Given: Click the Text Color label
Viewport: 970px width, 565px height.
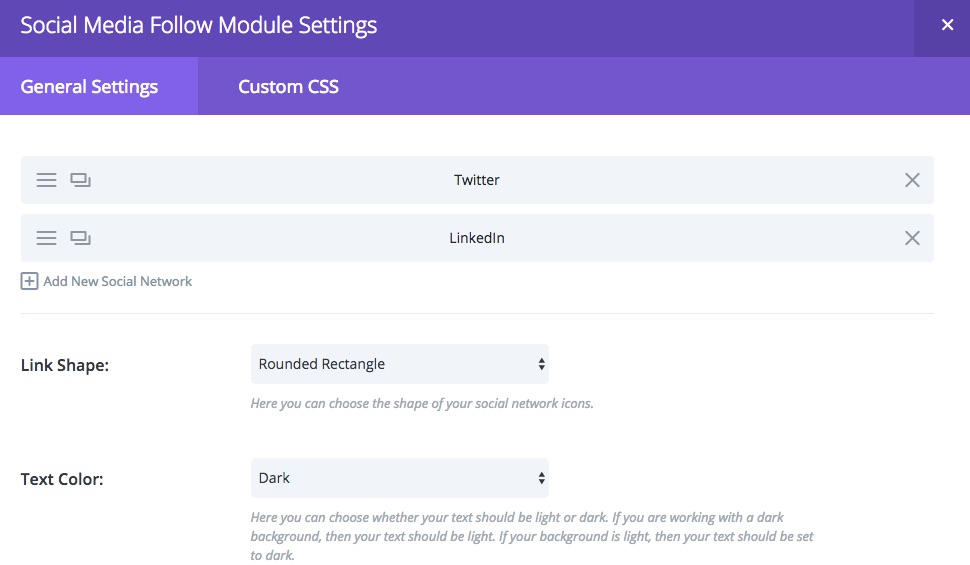Looking at the screenshot, I should [x=62, y=479].
